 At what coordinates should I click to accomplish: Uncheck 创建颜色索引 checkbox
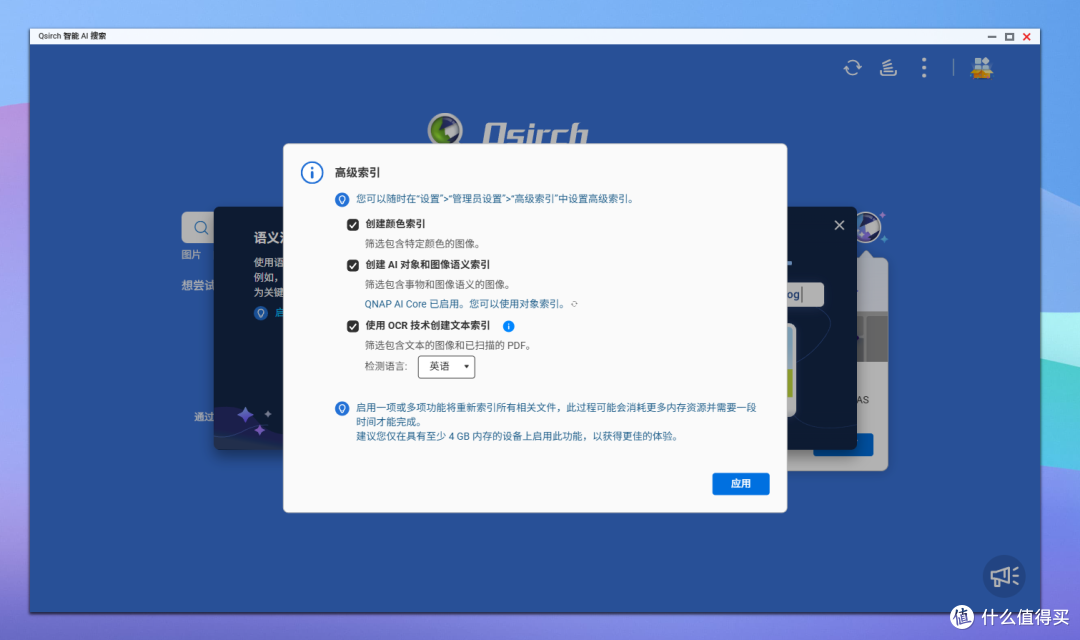[353, 225]
